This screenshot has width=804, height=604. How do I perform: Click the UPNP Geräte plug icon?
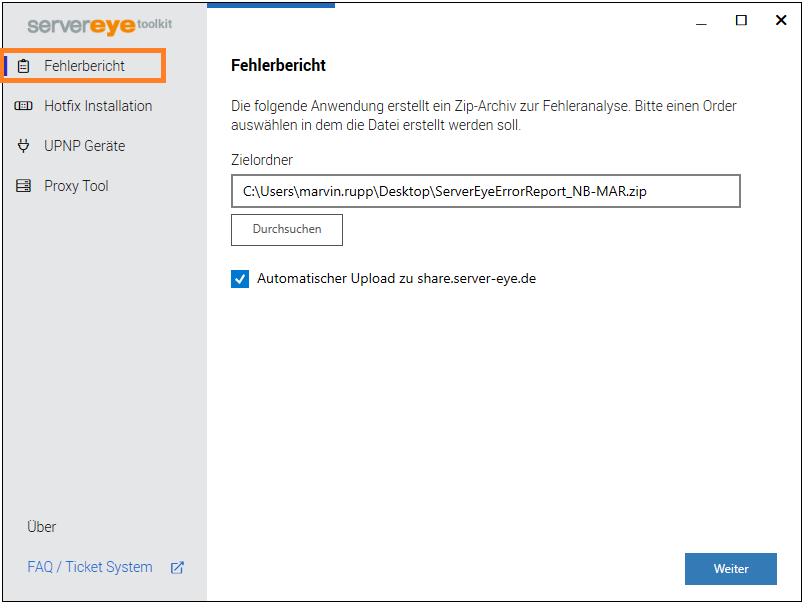[24, 146]
